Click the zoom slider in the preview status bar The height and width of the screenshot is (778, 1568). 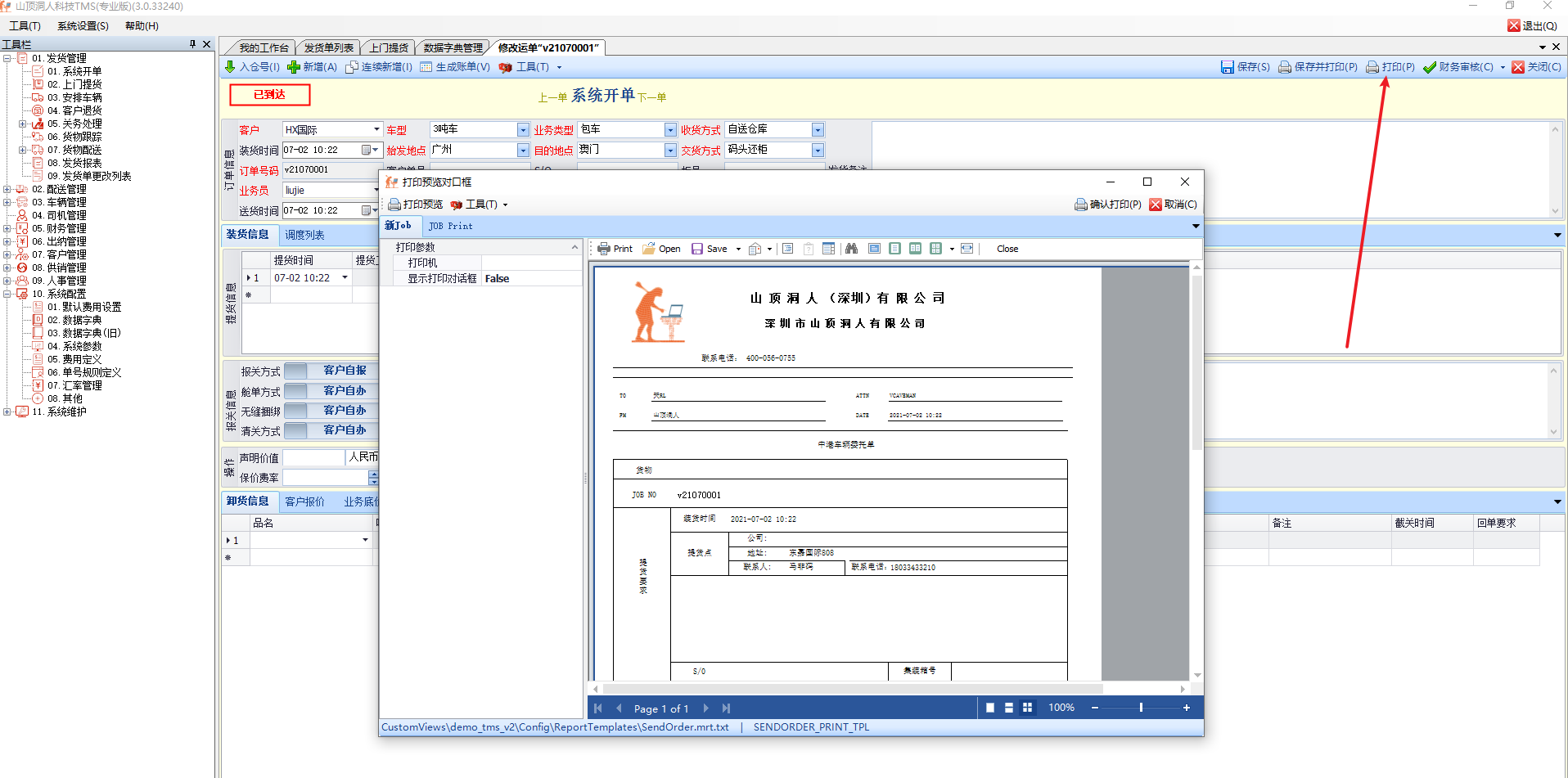[1140, 708]
